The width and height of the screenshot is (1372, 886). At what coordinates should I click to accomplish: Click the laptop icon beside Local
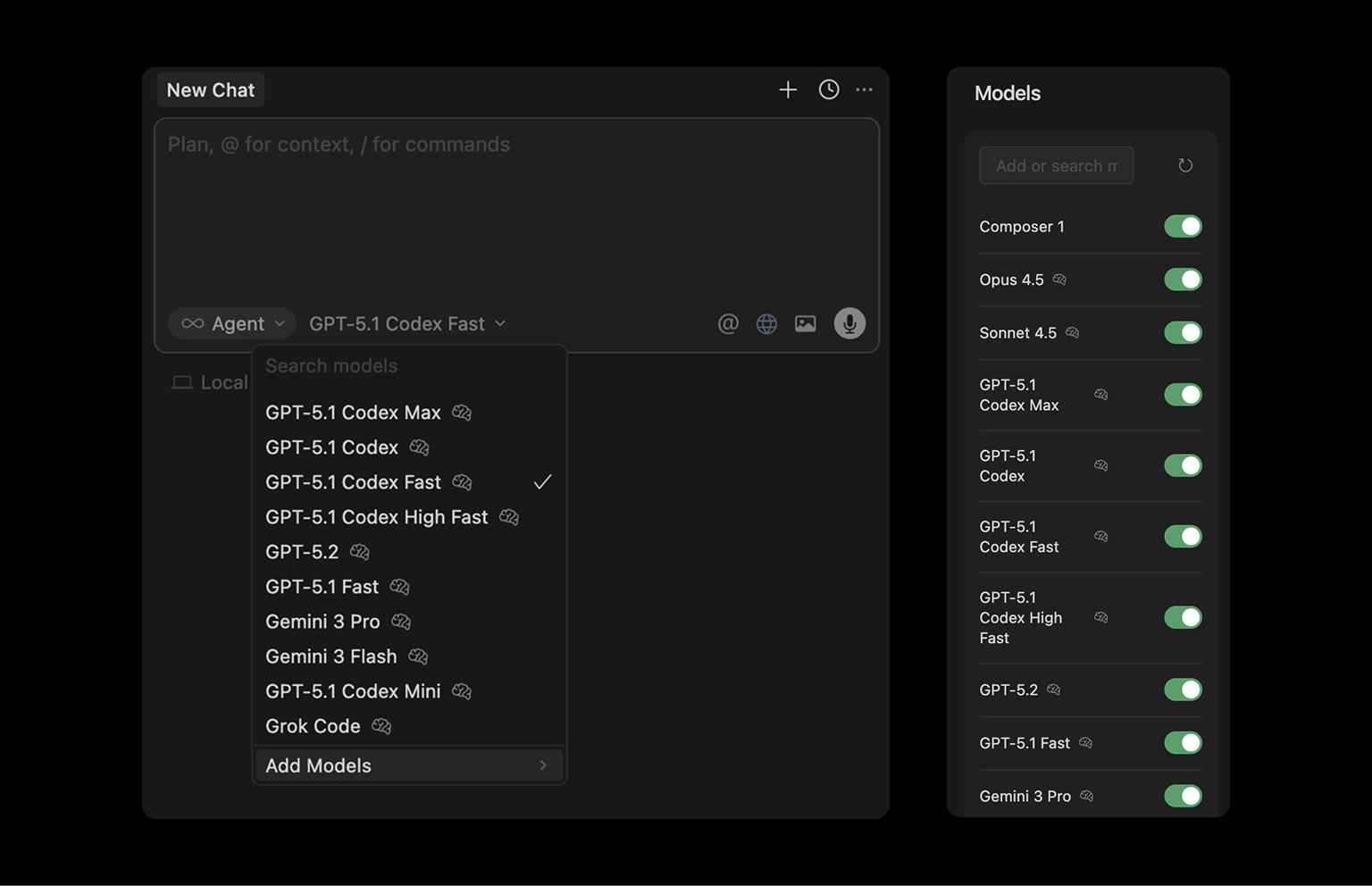point(182,382)
